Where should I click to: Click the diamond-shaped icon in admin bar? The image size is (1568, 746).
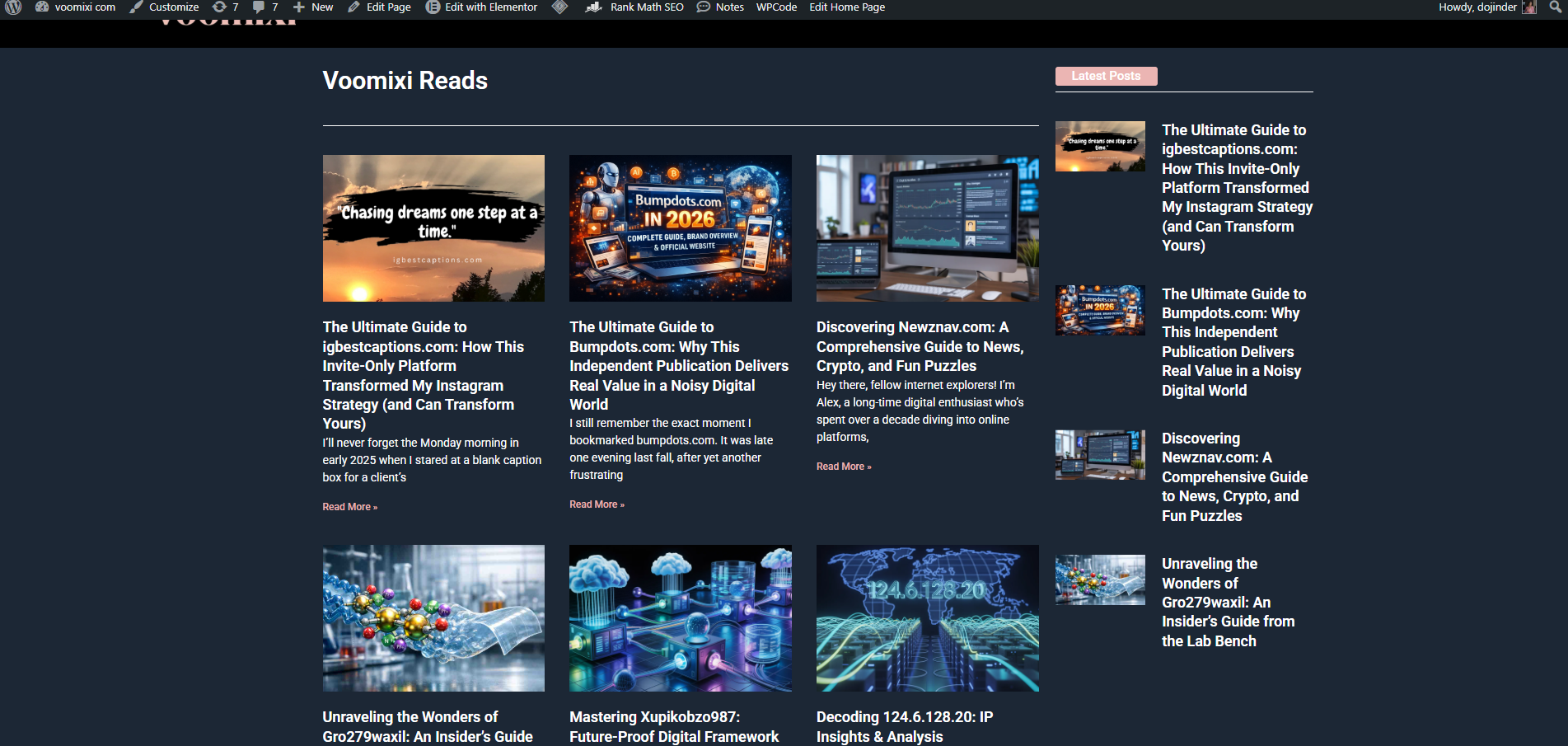coord(559,7)
